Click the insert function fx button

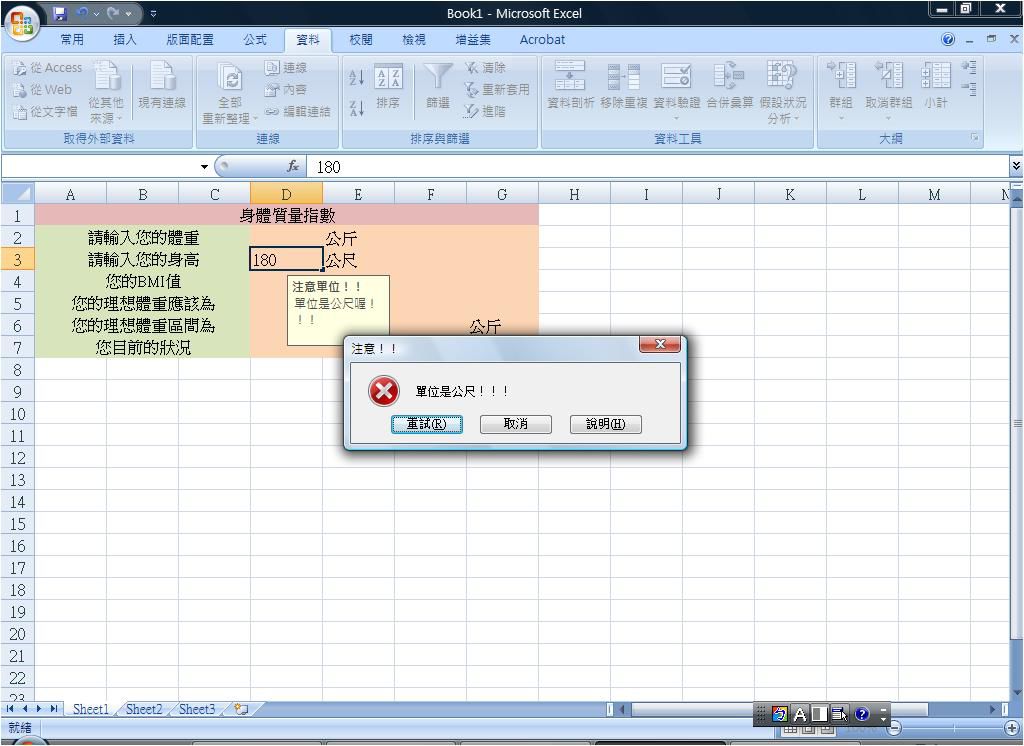293,167
